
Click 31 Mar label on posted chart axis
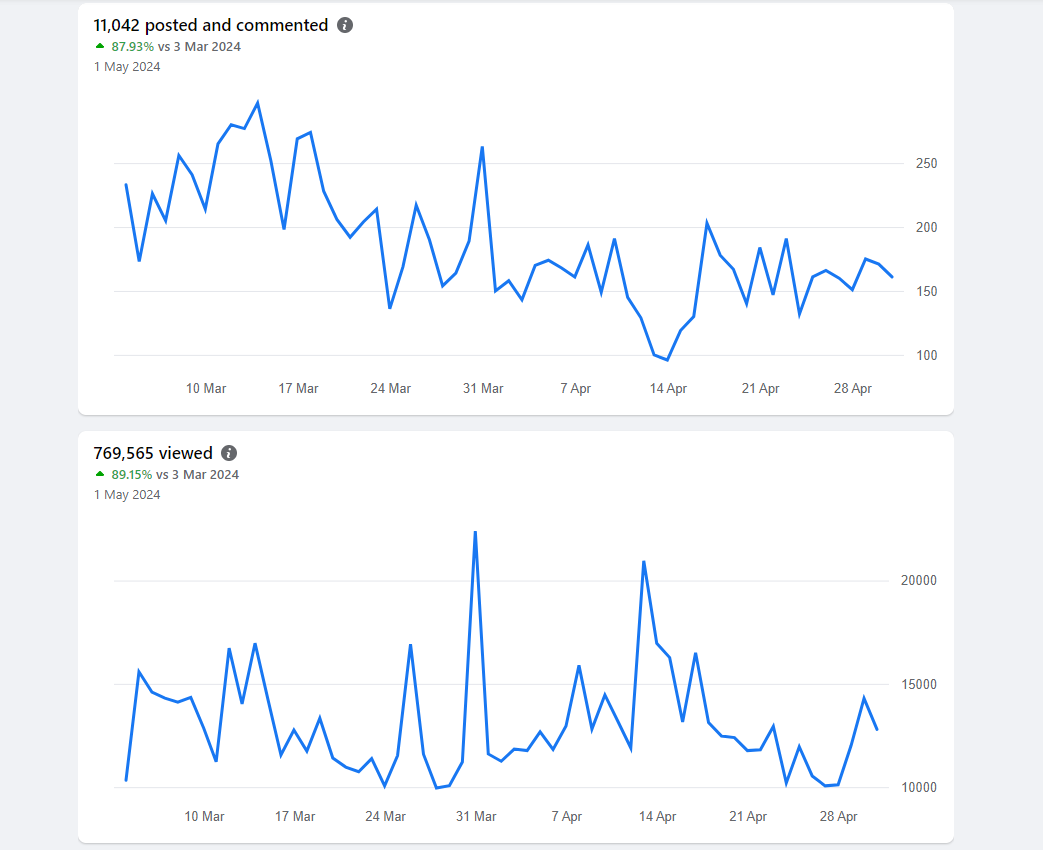[x=483, y=388]
